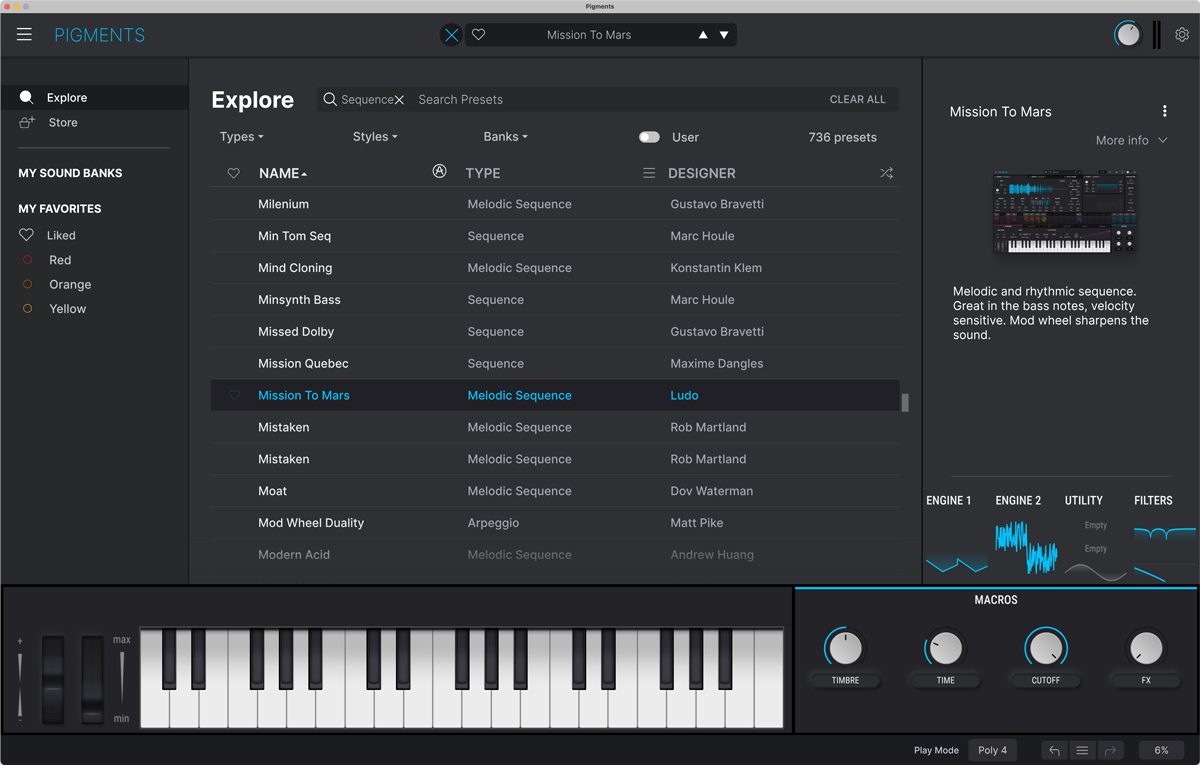Click the shuffle icon above the preset list
This screenshot has height=765, width=1200.
[886, 172]
